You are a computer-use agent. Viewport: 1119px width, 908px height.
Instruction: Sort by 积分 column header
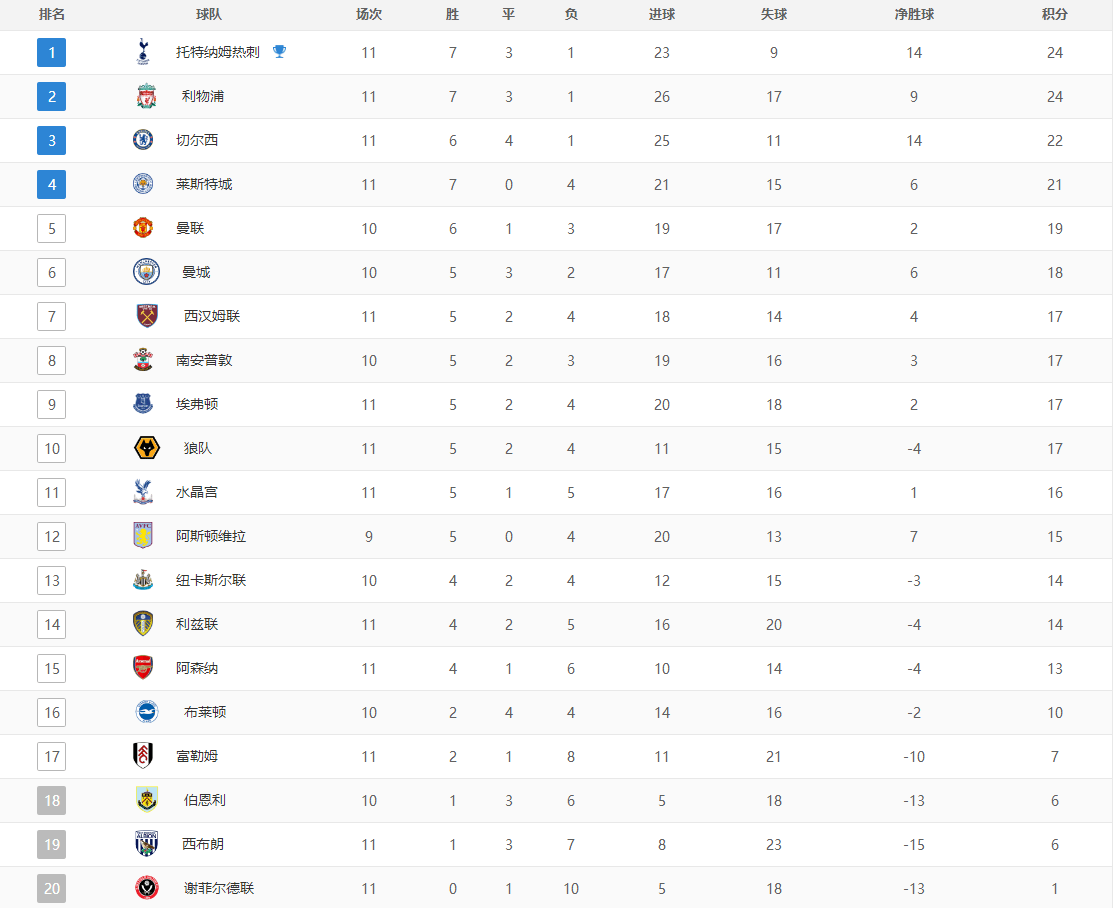coord(1055,14)
